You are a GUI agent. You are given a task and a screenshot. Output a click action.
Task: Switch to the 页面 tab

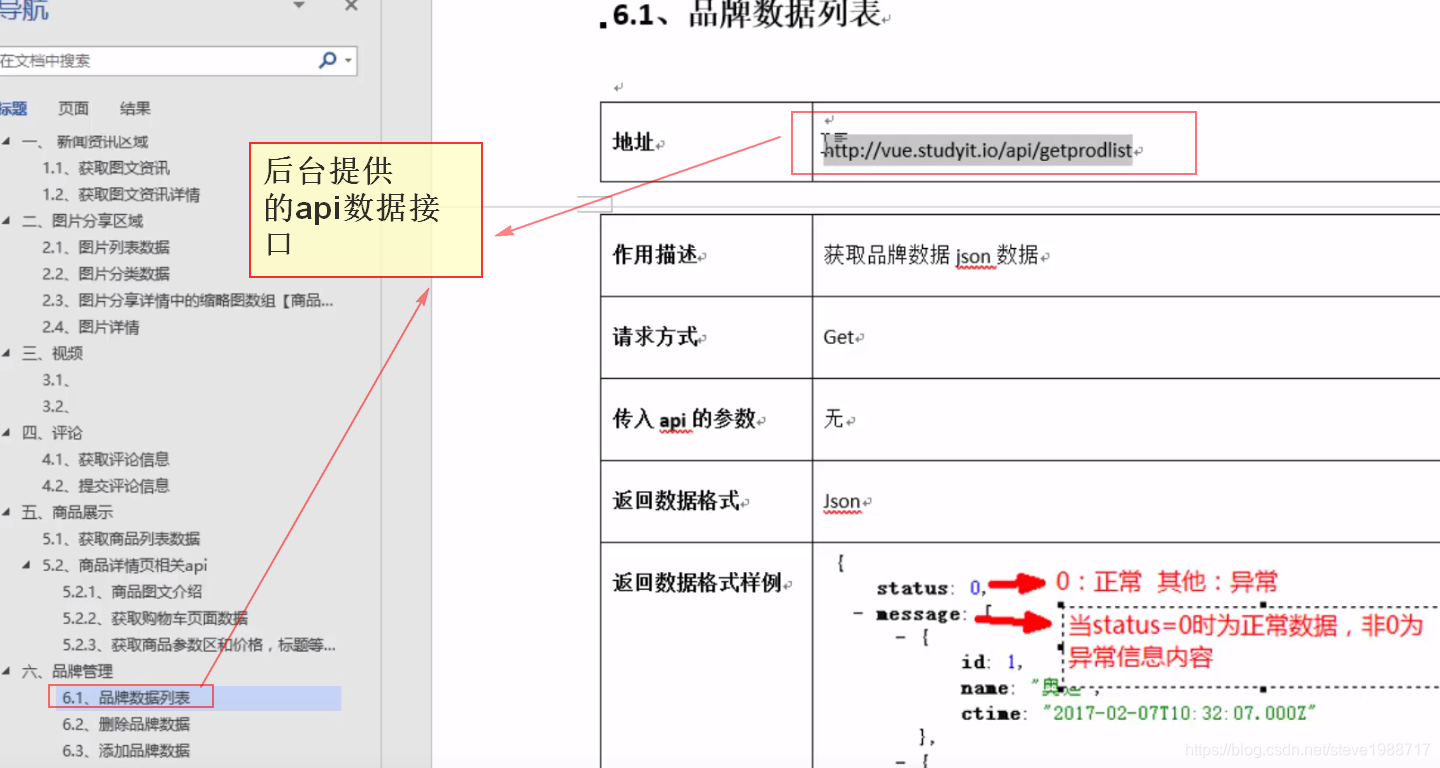click(73, 108)
